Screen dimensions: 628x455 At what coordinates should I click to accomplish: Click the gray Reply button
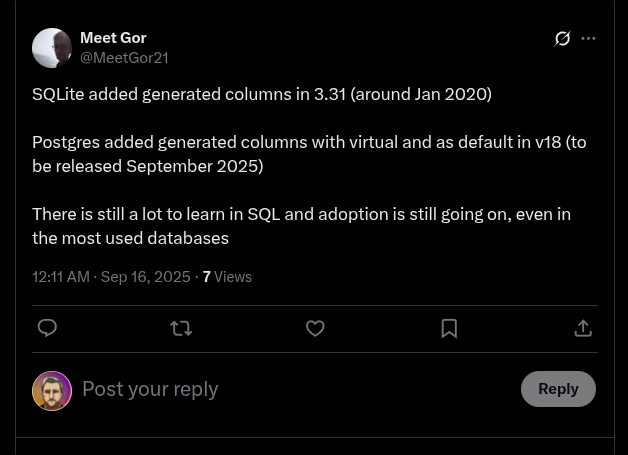click(x=558, y=389)
